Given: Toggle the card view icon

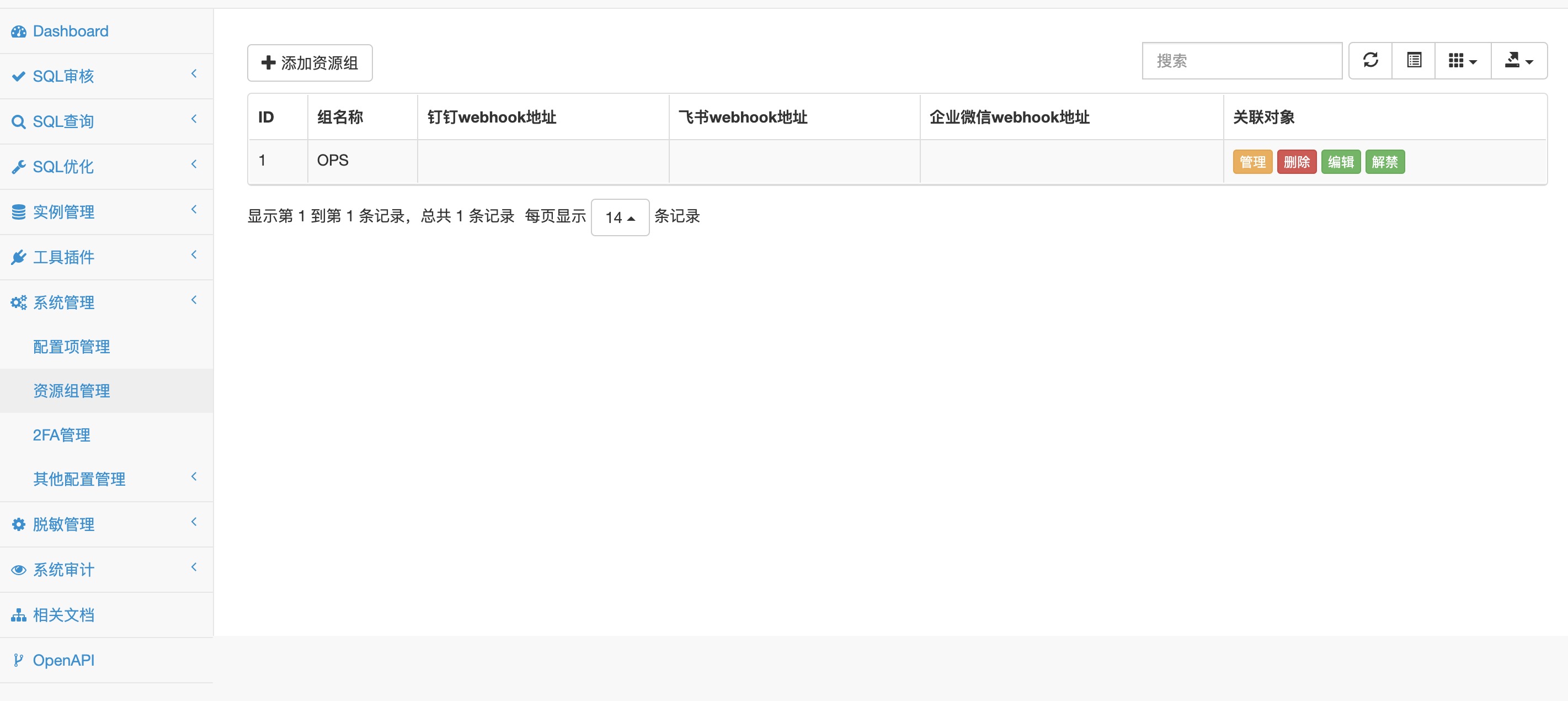Looking at the screenshot, I should point(1414,60).
